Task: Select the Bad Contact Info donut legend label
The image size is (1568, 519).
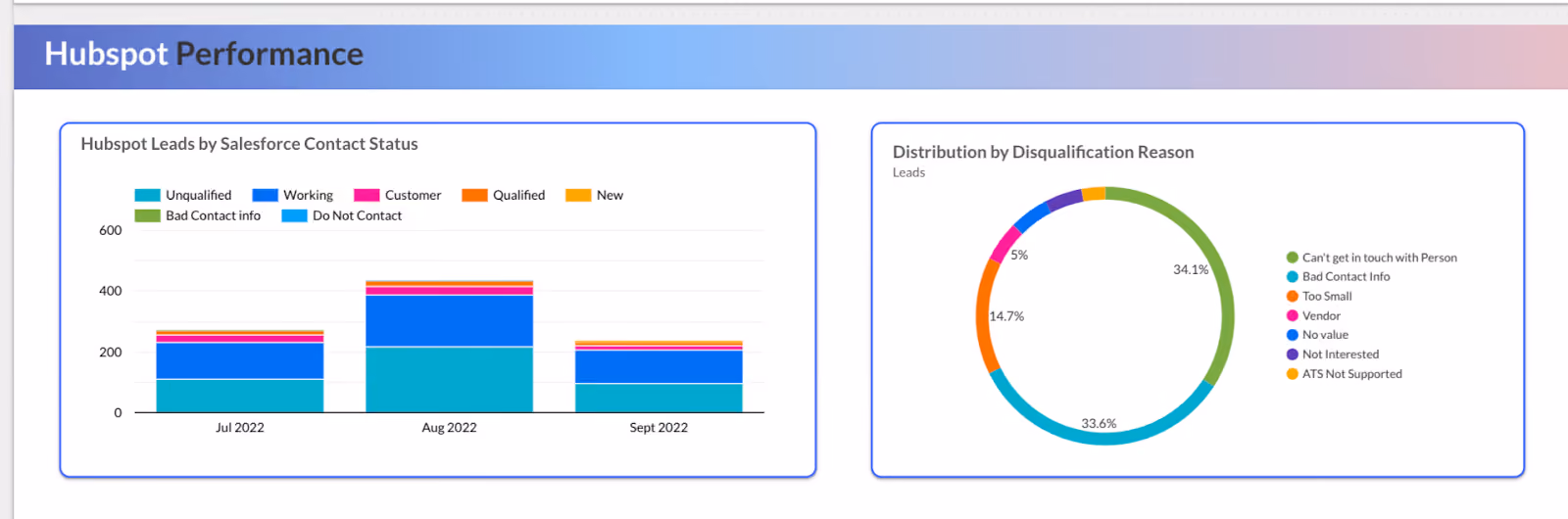Action: [x=1347, y=277]
